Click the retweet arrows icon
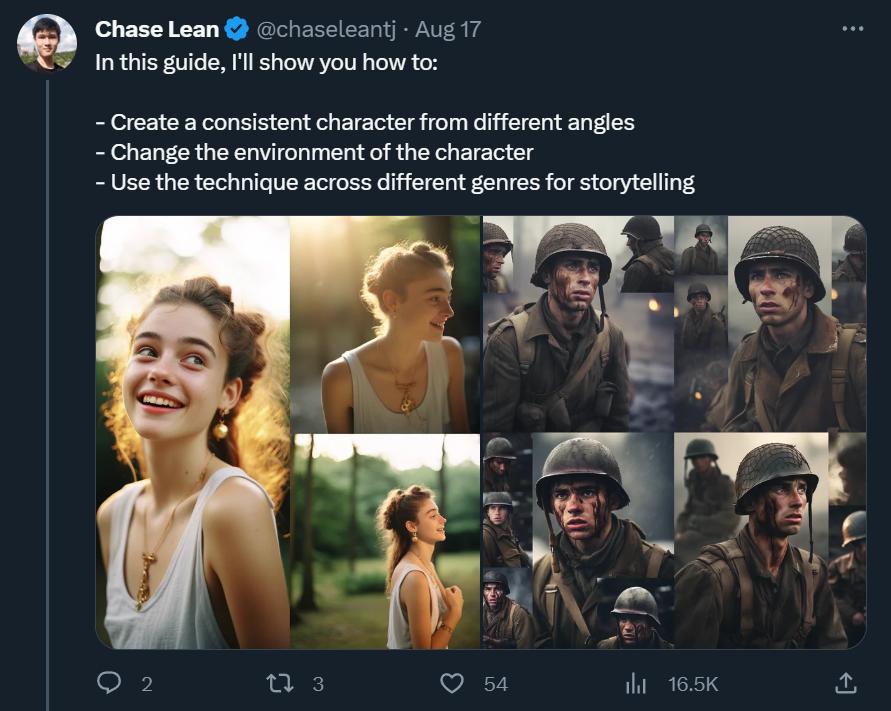Image resolution: width=891 pixels, height=711 pixels. [281, 683]
